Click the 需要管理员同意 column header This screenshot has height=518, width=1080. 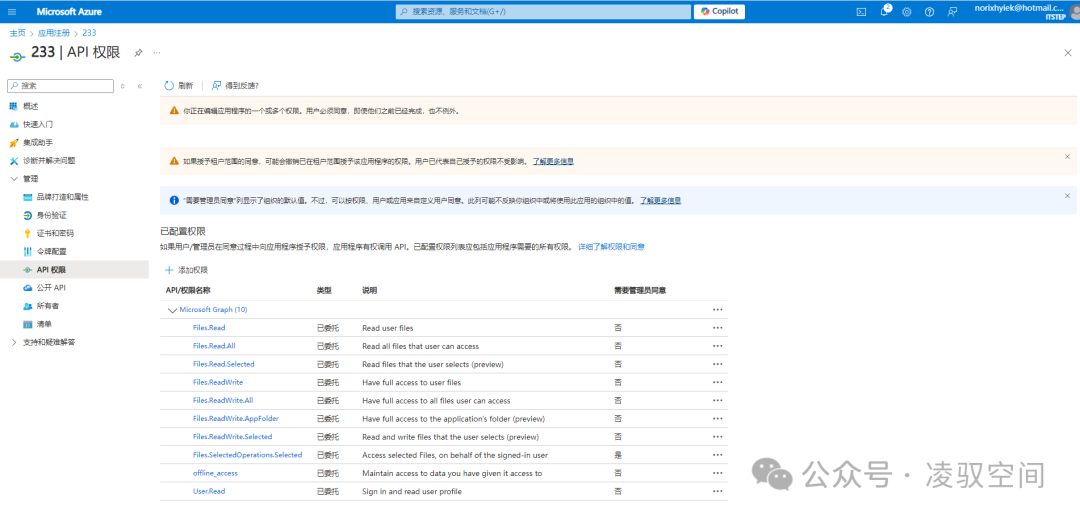tap(640, 291)
